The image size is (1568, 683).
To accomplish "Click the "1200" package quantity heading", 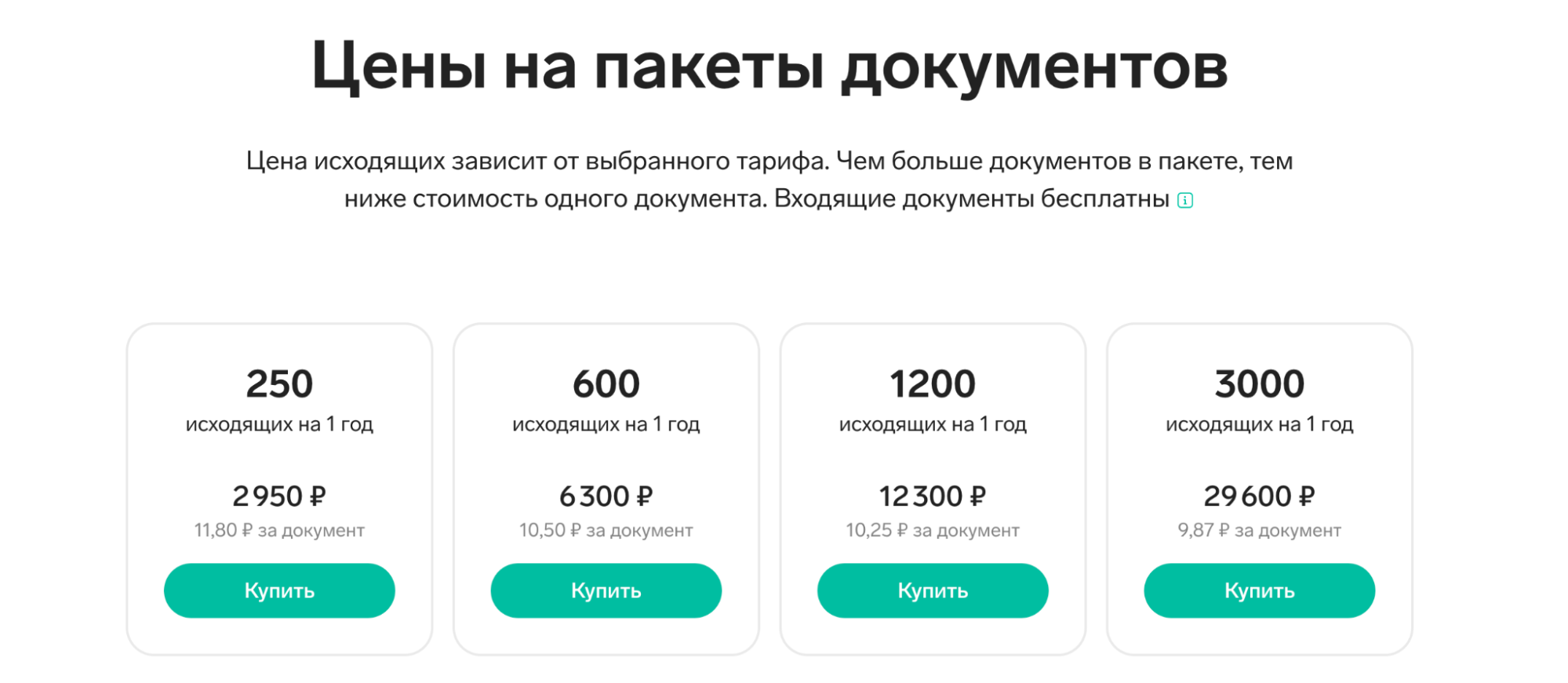I will click(x=932, y=384).
